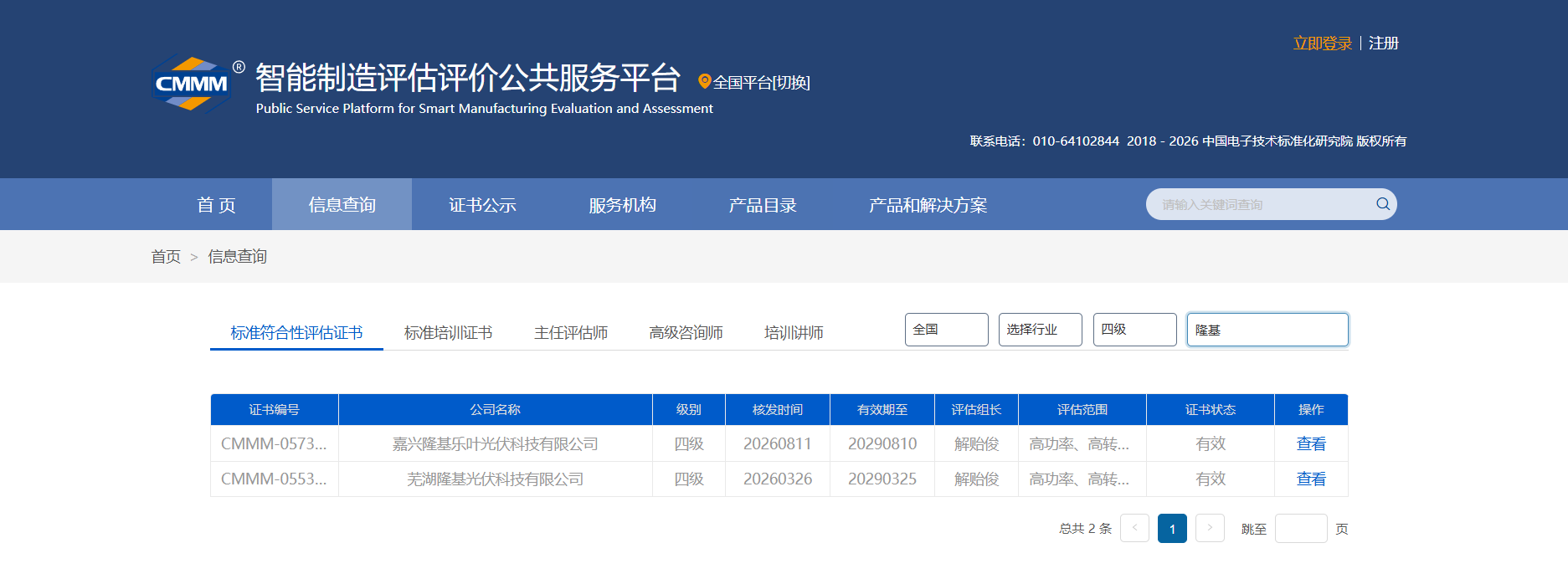Switch platform via 全国平台[切换]
Image resolution: width=1568 pixels, height=584 pixels.
[x=761, y=82]
